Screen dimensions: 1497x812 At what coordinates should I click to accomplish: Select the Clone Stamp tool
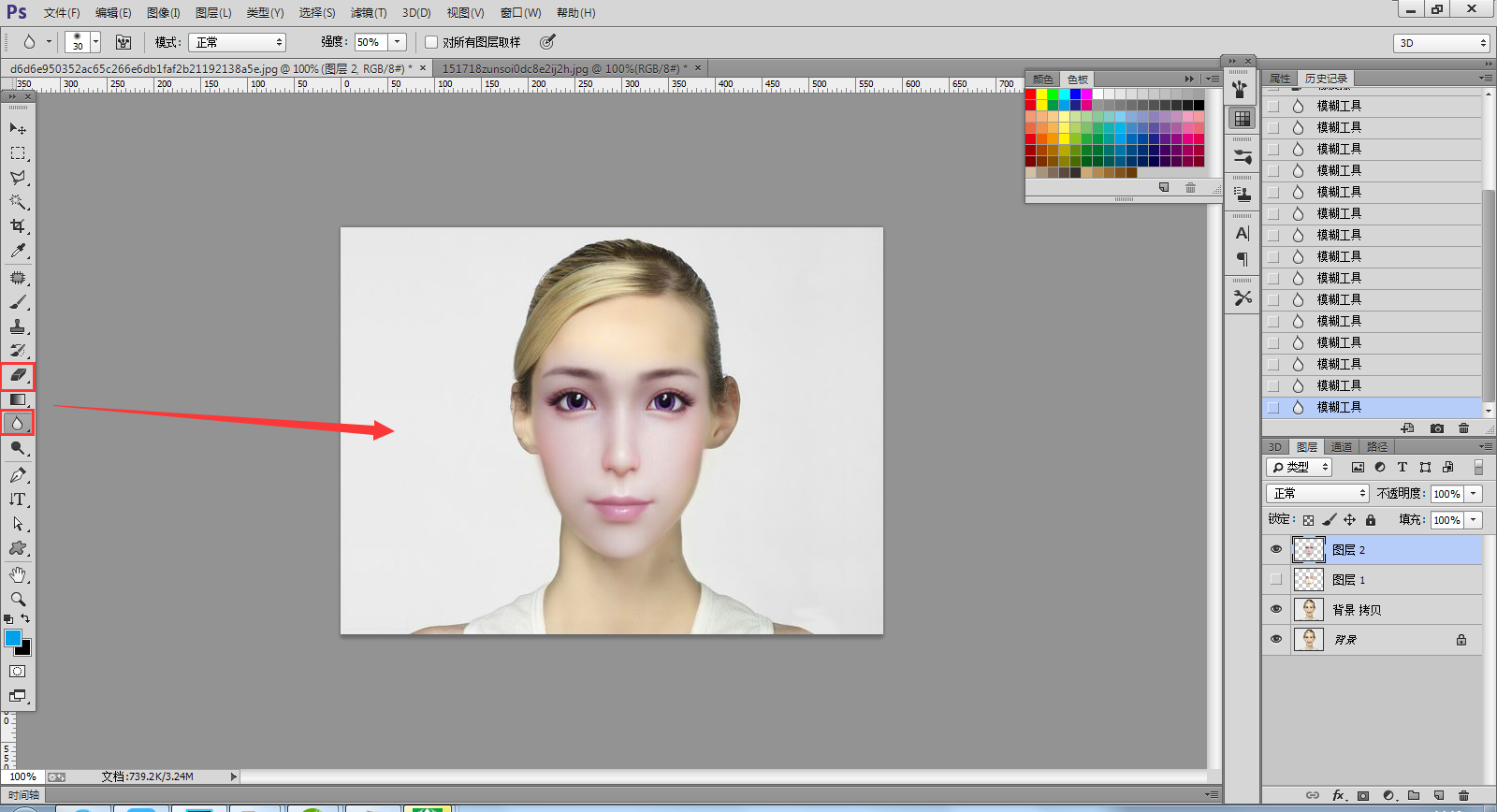[17, 326]
